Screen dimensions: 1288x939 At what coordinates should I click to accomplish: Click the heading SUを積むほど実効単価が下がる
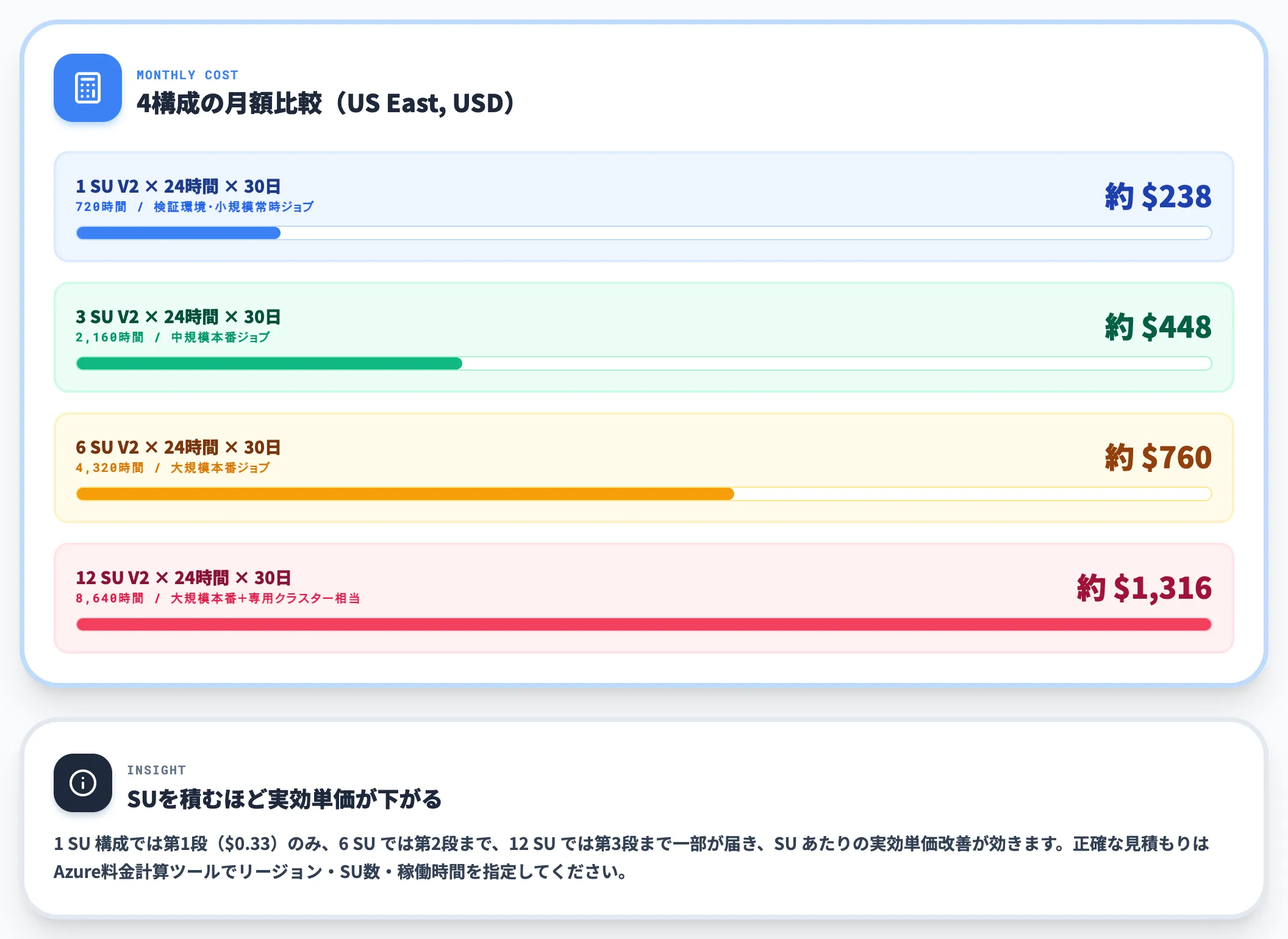coord(284,799)
